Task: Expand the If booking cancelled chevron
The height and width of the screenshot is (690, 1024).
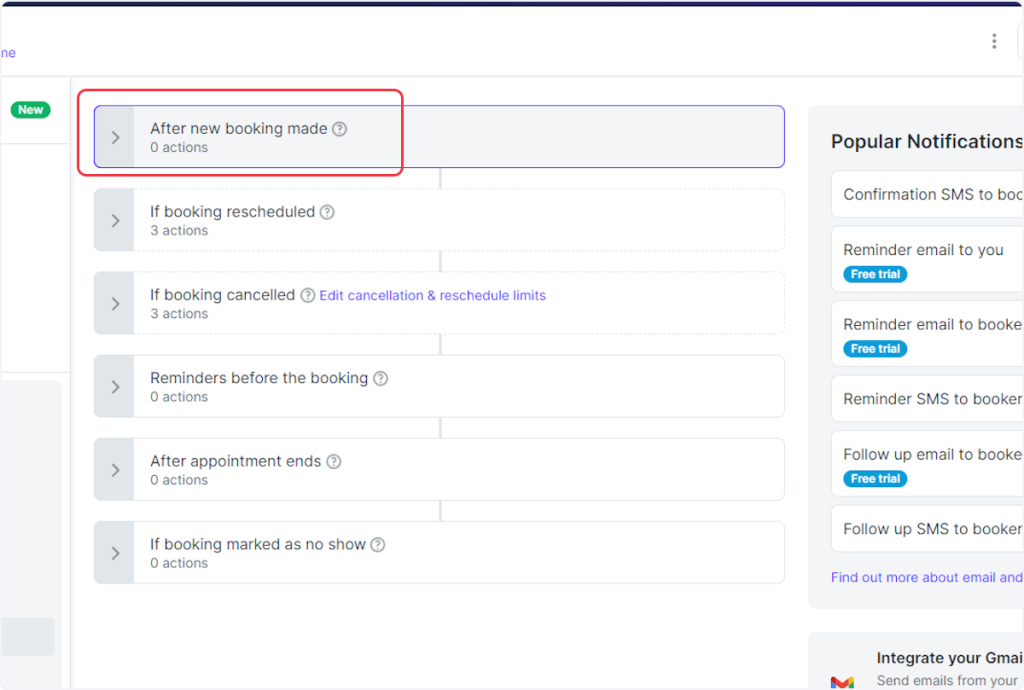Action: pyautogui.click(x=115, y=303)
